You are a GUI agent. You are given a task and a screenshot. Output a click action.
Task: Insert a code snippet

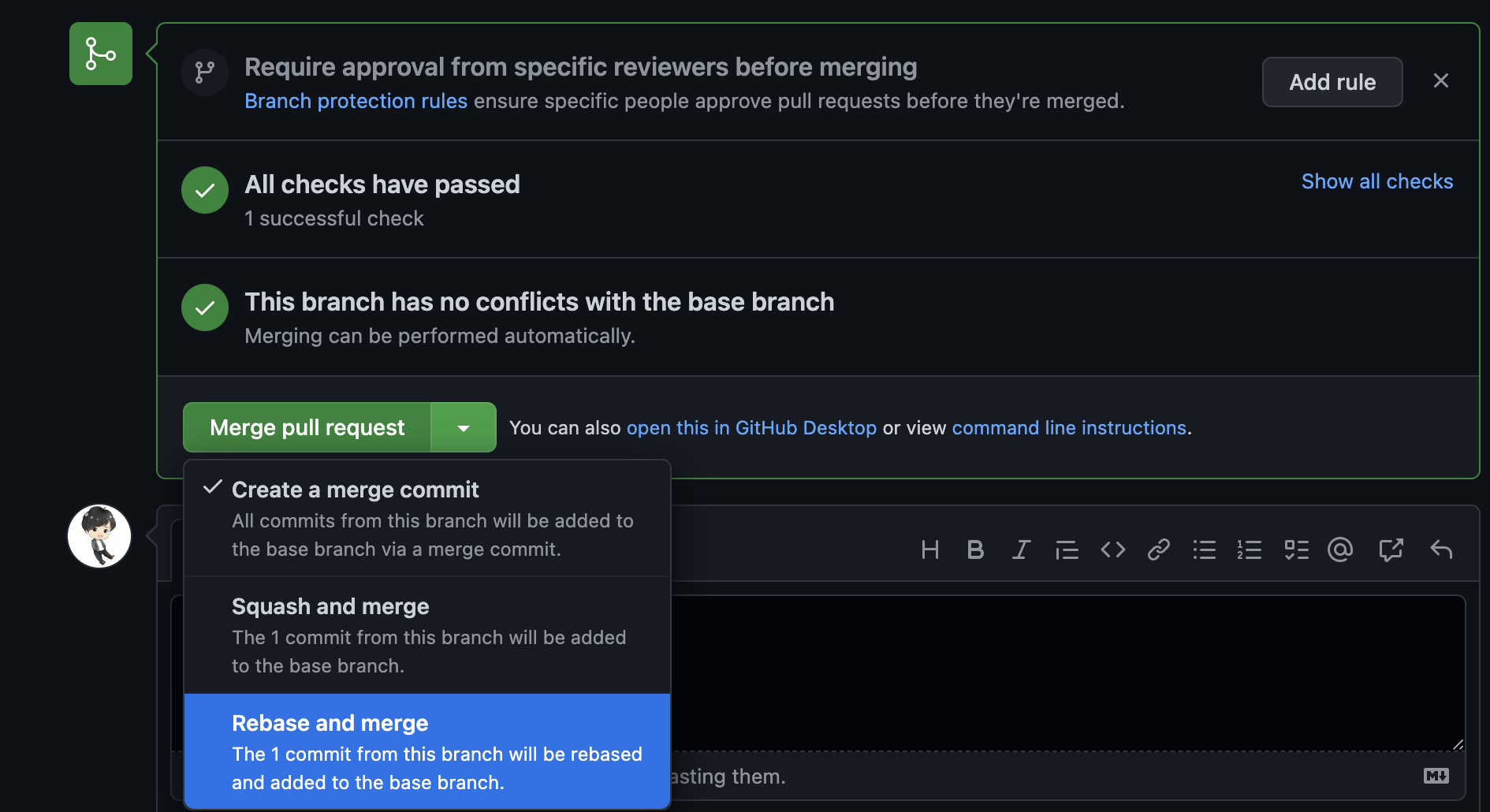click(1112, 549)
